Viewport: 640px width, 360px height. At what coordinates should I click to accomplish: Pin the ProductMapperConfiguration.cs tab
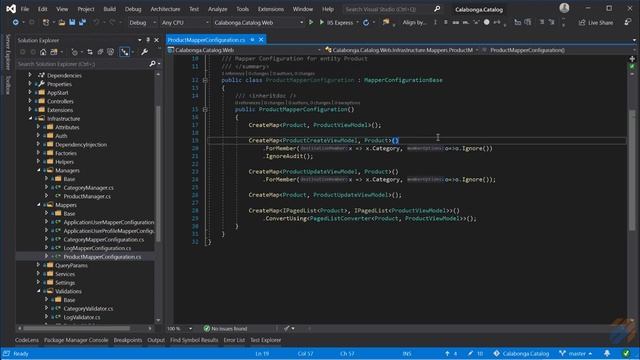(x=252, y=40)
